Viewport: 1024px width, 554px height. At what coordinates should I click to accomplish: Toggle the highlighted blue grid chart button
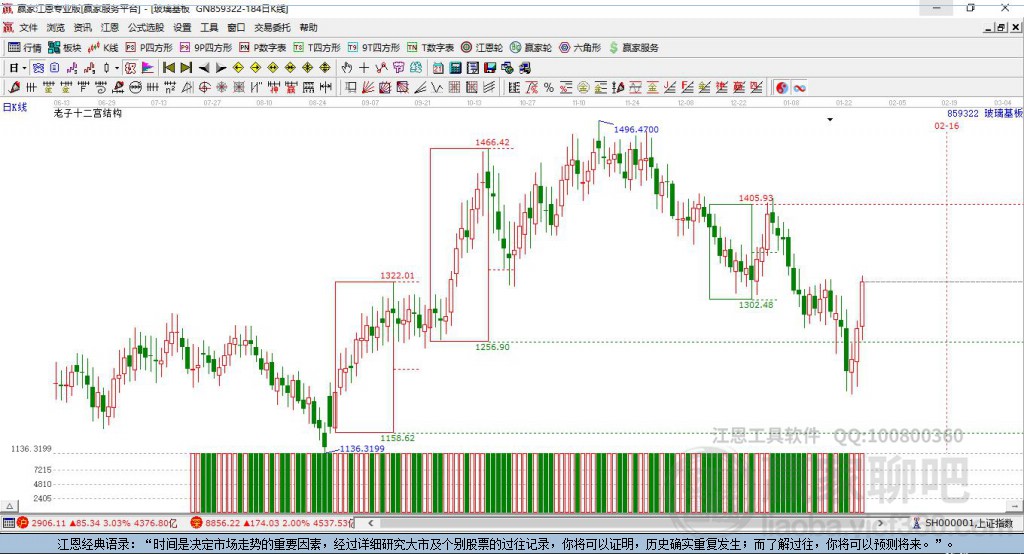(38, 68)
